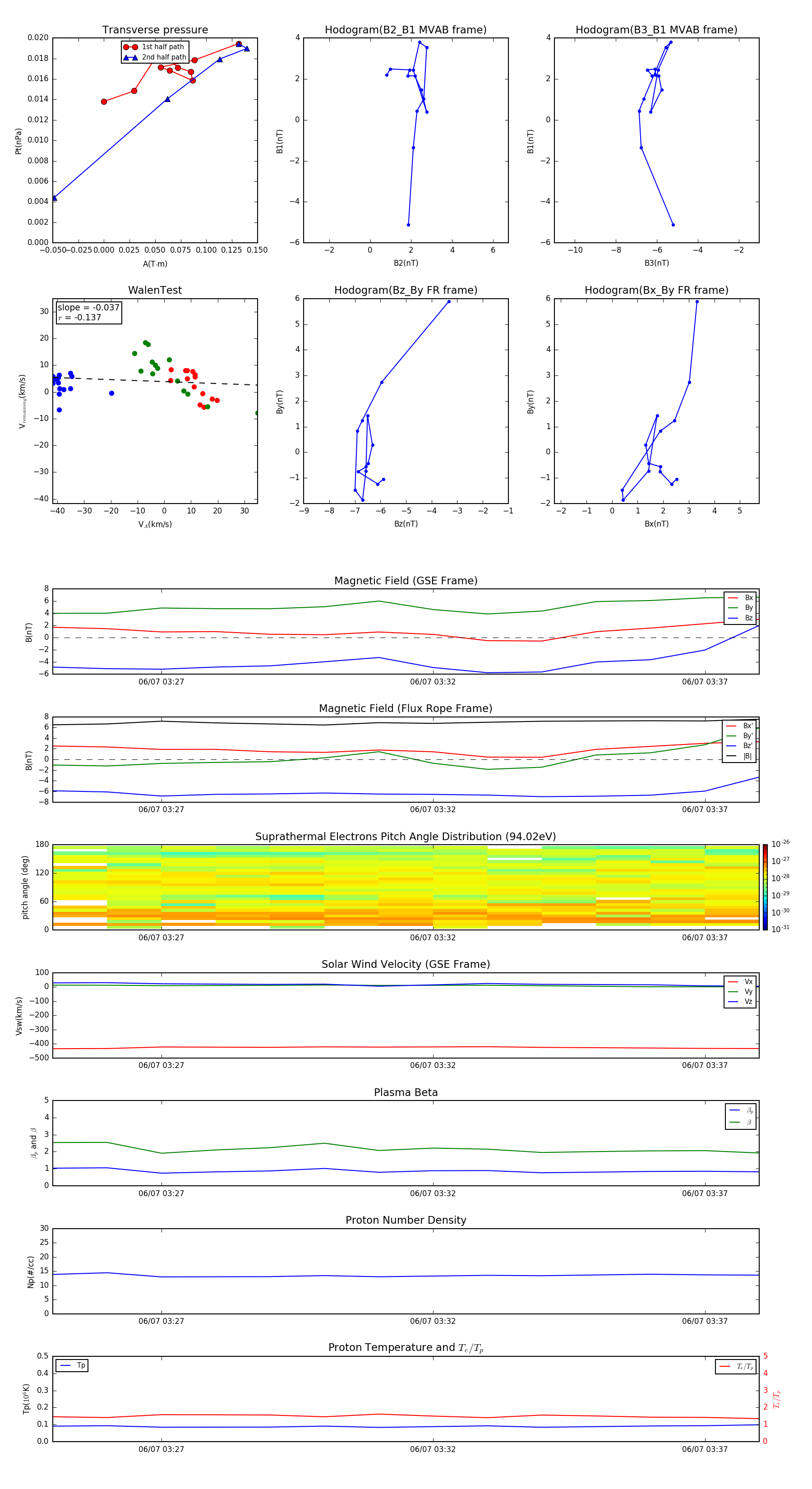This screenshot has width=812, height=1489.
Task: Click the "Proton Temperature and Te/Tp" title
Action: coord(406,1348)
